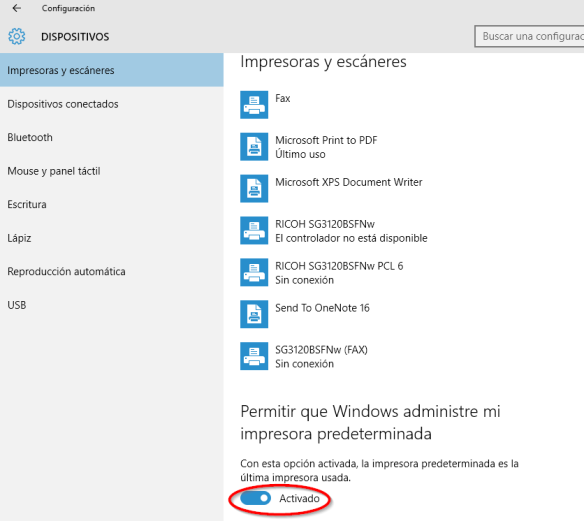Viewport: 584px width, 521px height.
Task: Select the Microsoft Print to PDF icon
Action: point(254,147)
